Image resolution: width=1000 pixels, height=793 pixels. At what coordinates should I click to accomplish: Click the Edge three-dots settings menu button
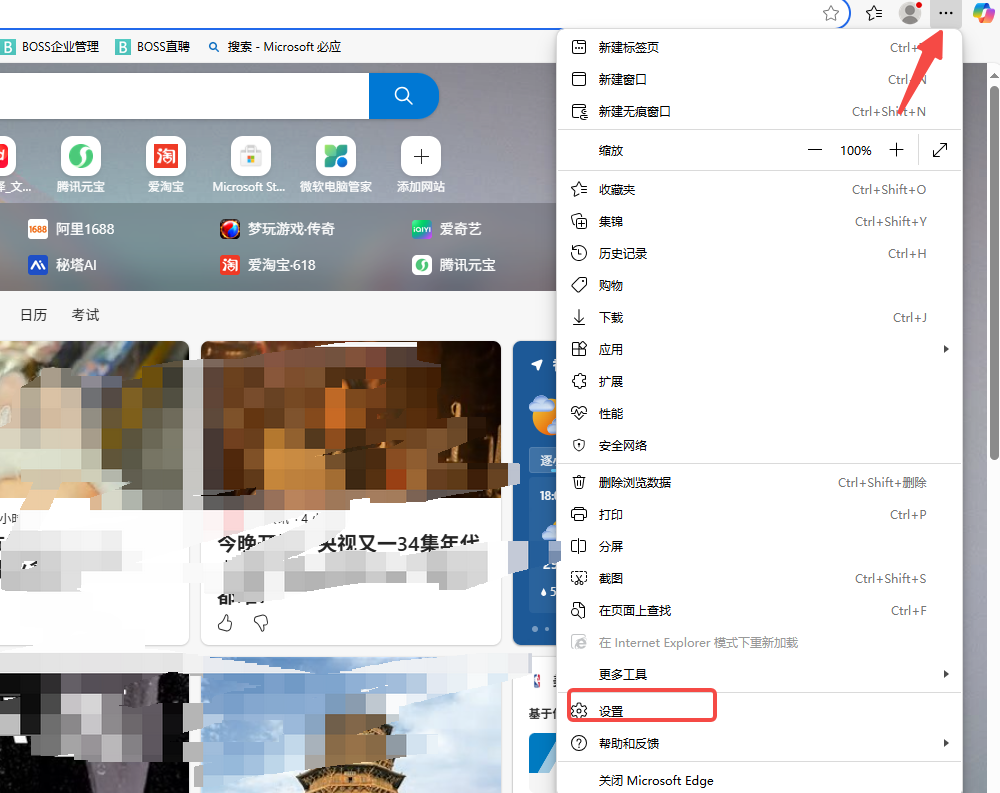point(945,13)
